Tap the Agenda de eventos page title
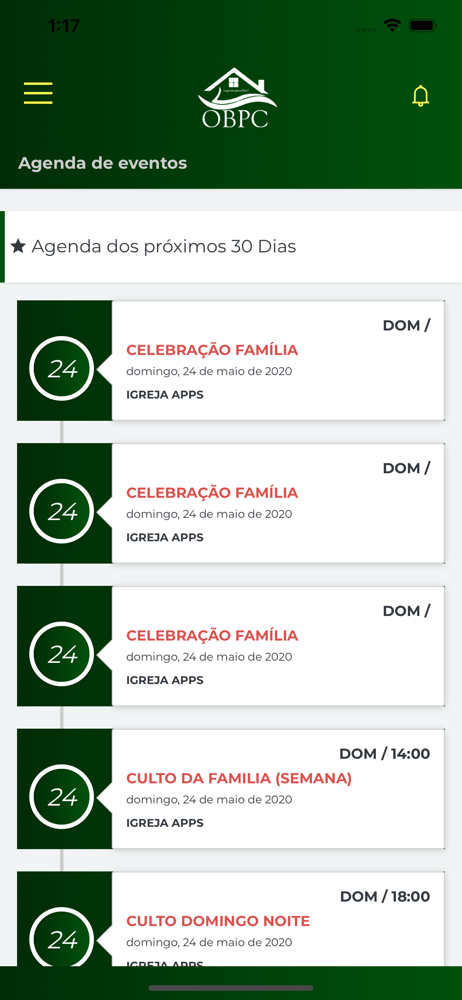This screenshot has height=1000, width=462. tap(103, 163)
